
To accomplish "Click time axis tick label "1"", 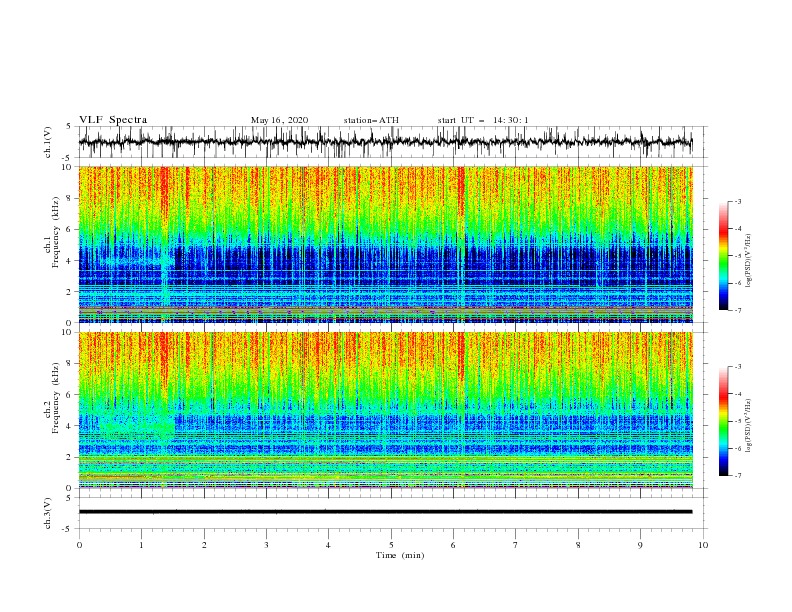I will (x=141, y=545).
